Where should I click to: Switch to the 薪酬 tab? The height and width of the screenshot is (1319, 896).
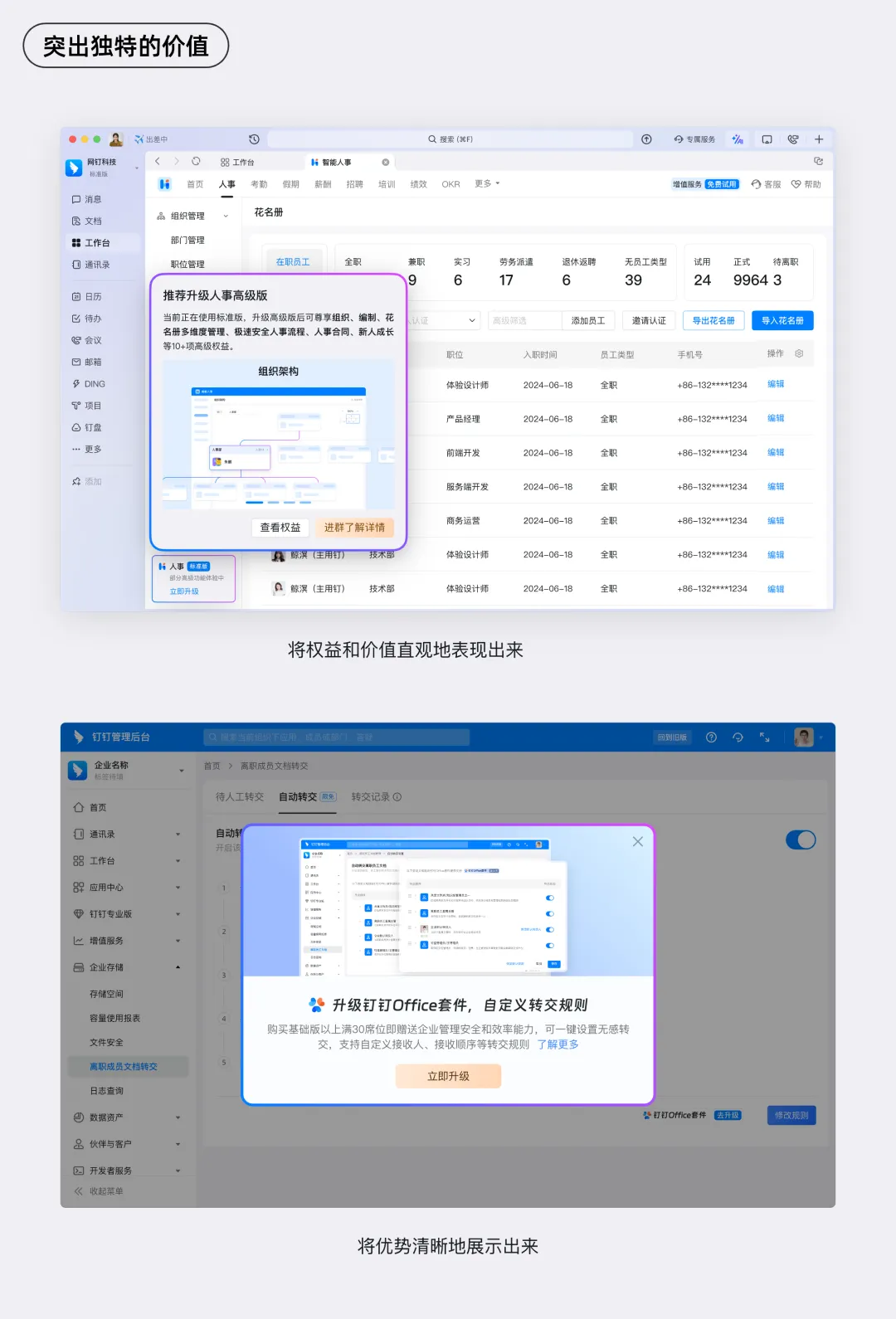[x=323, y=184]
